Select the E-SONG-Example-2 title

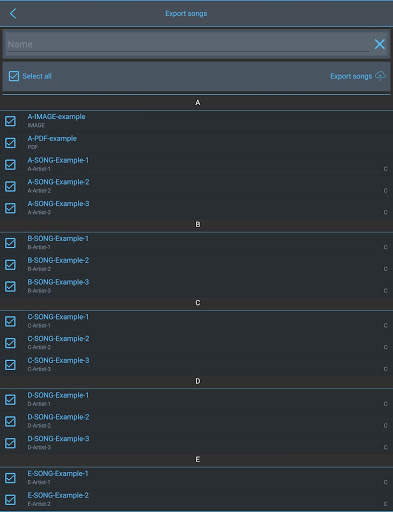(x=58, y=495)
